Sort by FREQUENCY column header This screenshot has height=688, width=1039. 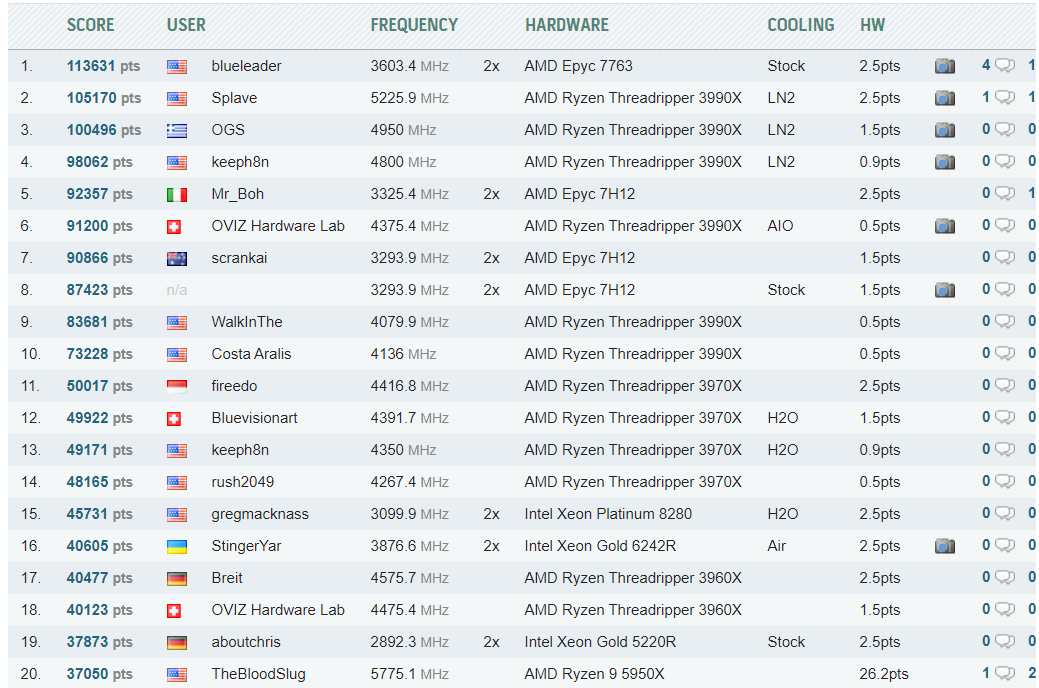414,25
